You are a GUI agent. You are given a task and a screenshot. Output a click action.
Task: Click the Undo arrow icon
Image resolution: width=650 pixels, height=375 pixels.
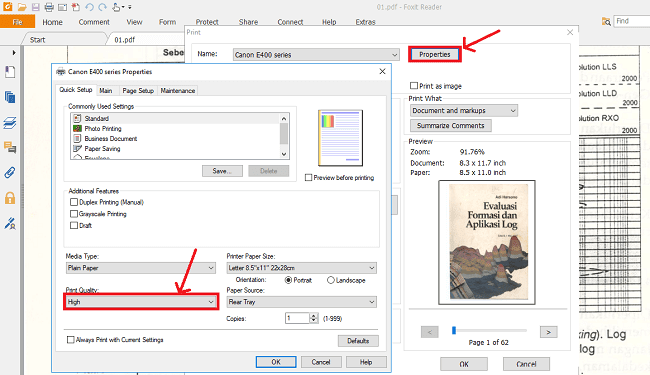[x=89, y=7]
